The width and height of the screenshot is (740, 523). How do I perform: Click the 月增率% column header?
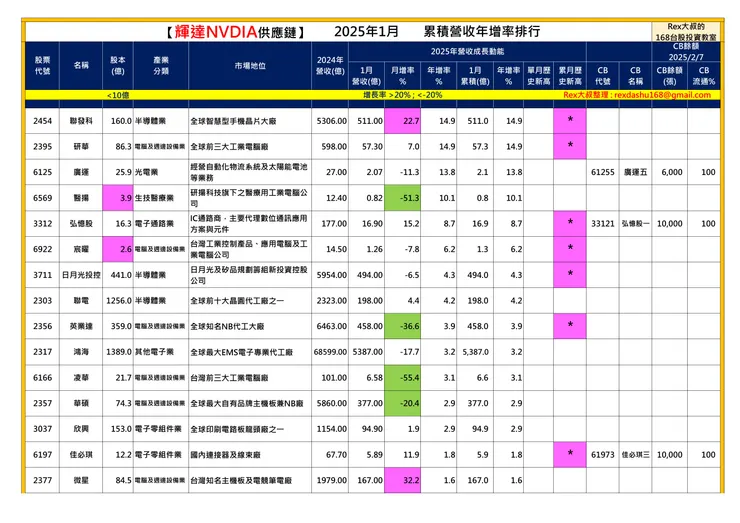pyautogui.click(x=402, y=76)
